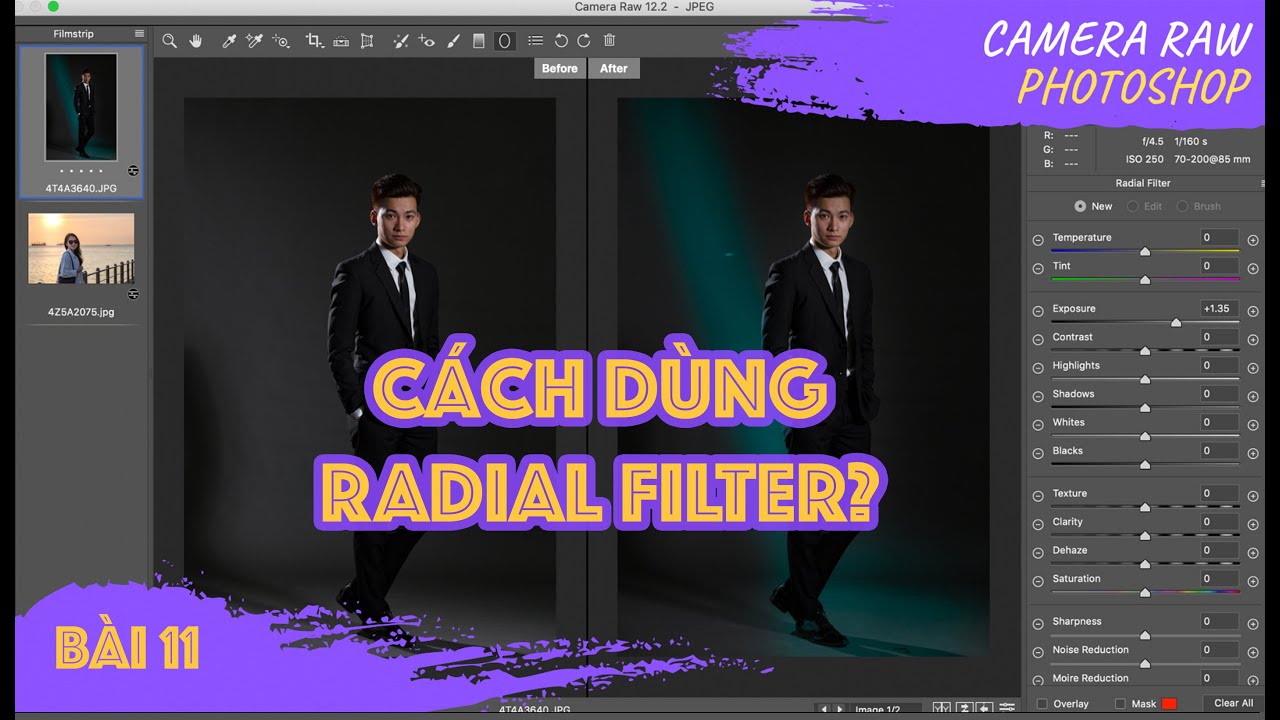Rotate image 90° counterclockwise
Image resolution: width=1280 pixels, height=720 pixels.
pyautogui.click(x=561, y=41)
